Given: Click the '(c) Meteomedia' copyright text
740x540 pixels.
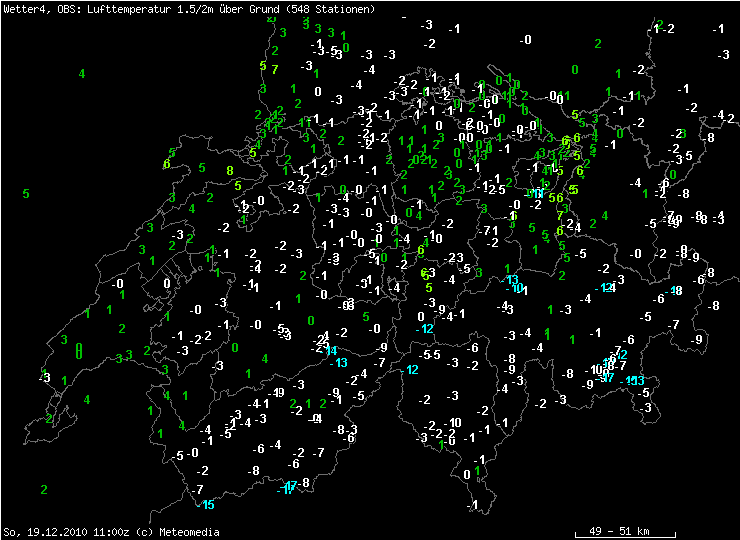Looking at the screenshot, I should pos(178,532).
